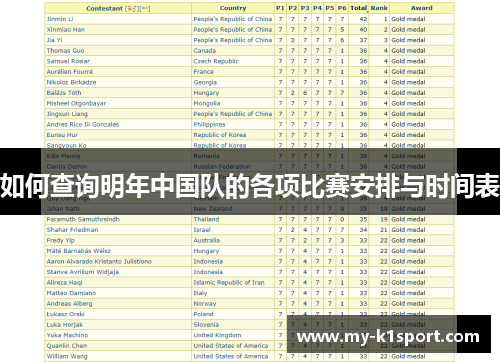Open the Thailand country page

pos(206,219)
